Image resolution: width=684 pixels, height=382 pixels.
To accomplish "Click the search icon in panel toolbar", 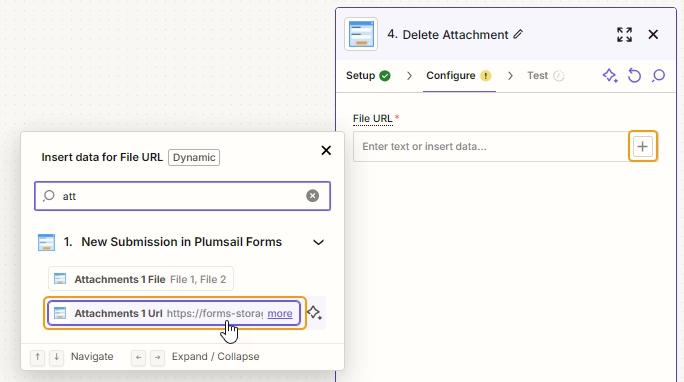I will click(x=658, y=75).
